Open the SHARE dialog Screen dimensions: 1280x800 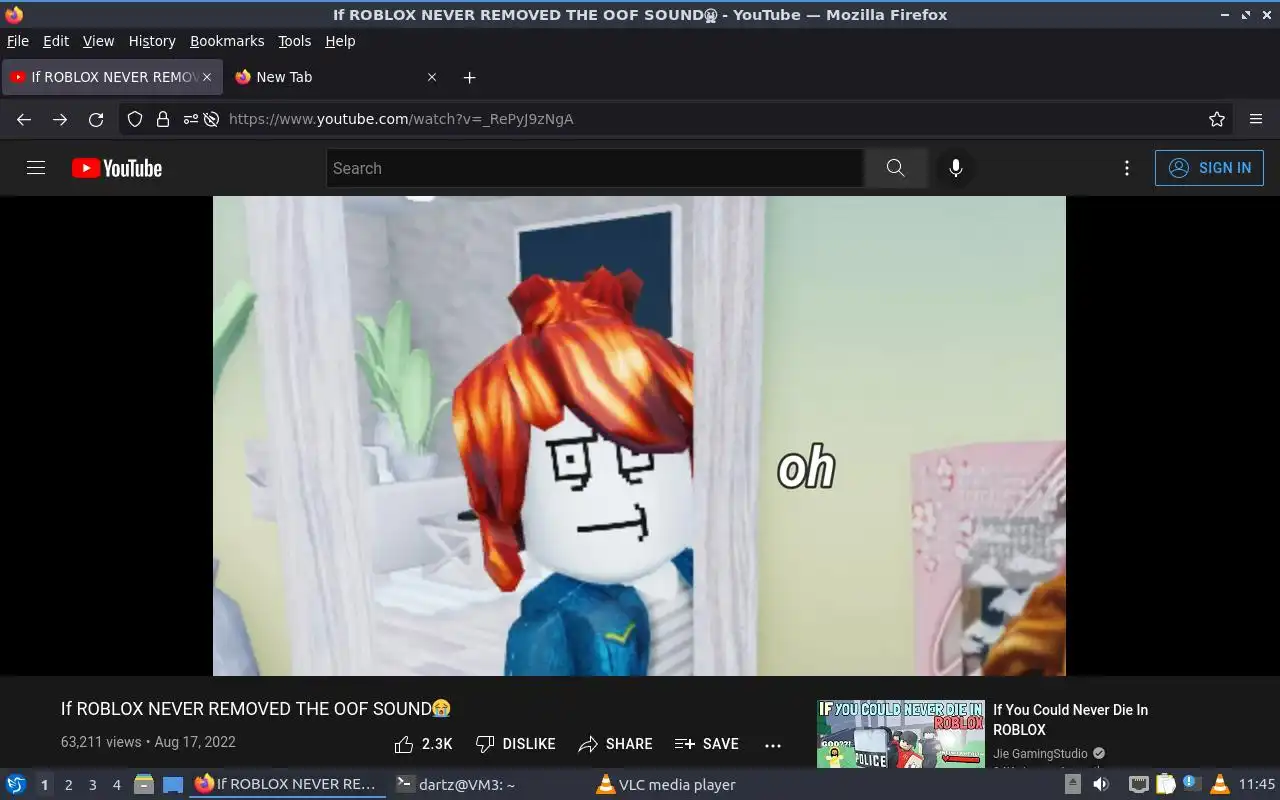pyautogui.click(x=615, y=744)
